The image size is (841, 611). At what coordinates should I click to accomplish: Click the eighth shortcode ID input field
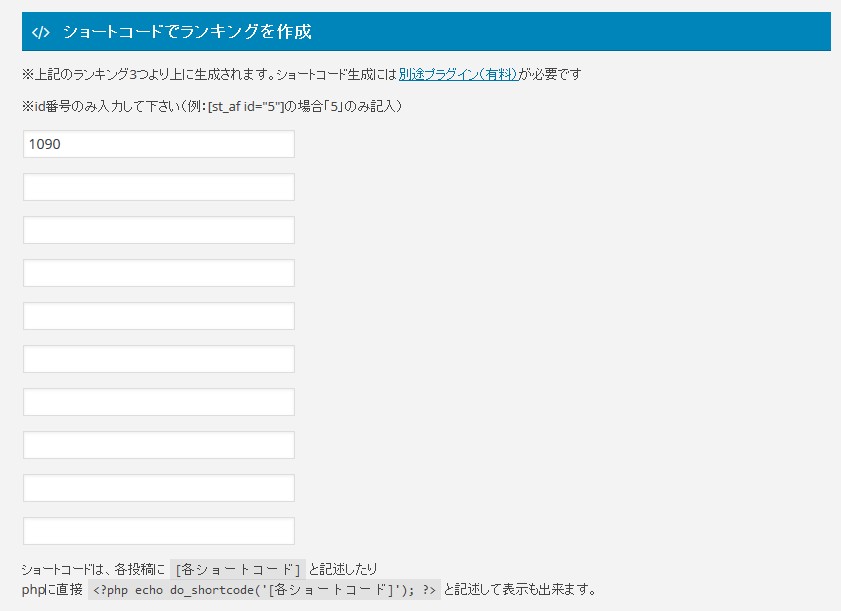(159, 445)
